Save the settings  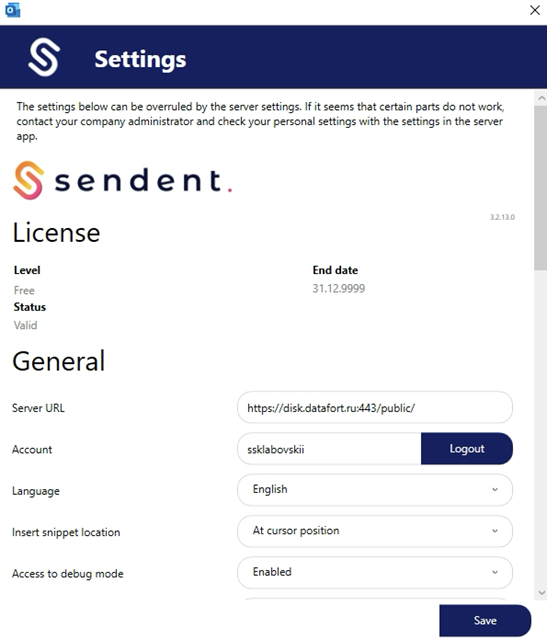tap(485, 620)
